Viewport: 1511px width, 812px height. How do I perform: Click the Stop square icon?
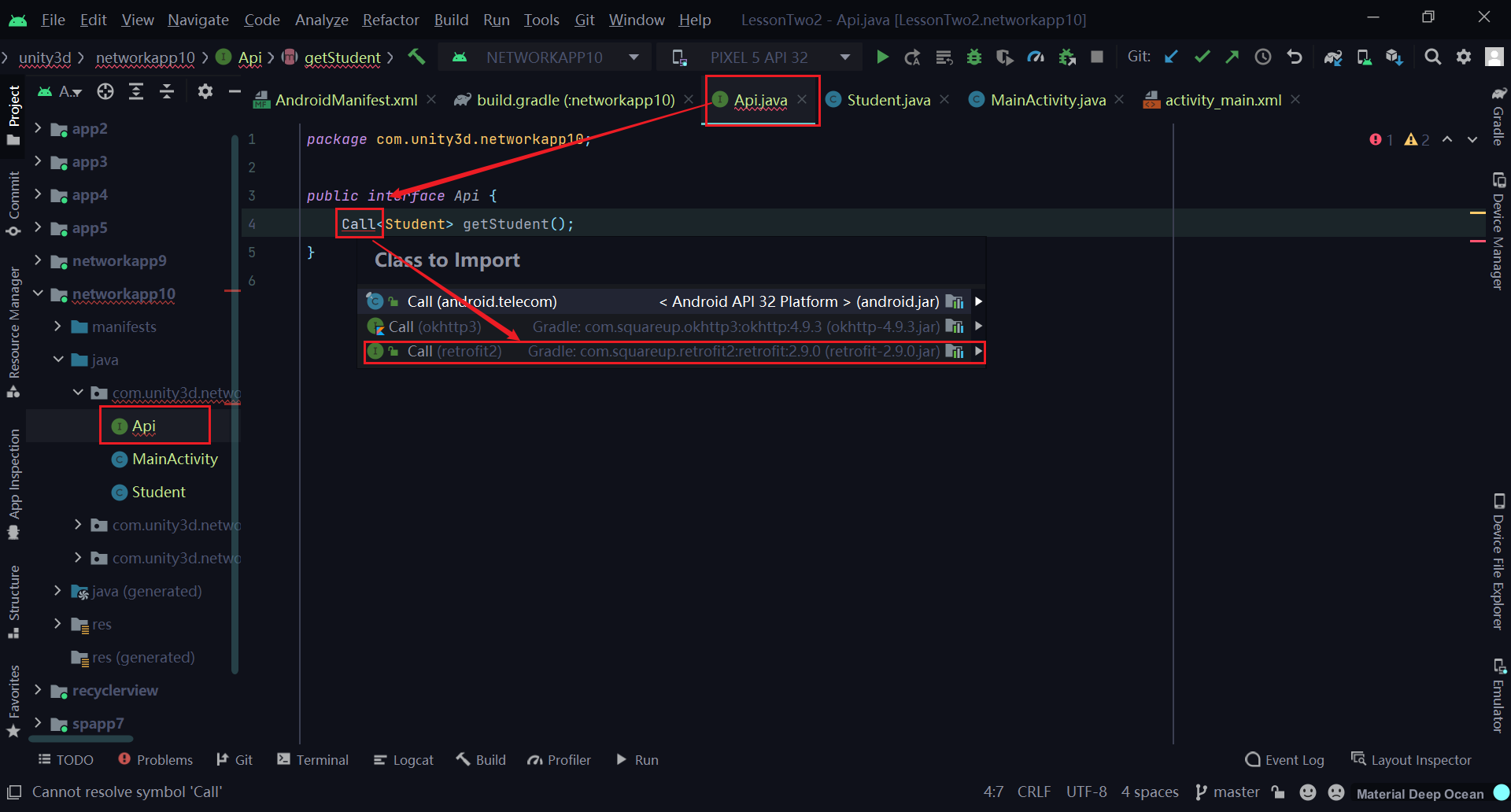point(1097,57)
